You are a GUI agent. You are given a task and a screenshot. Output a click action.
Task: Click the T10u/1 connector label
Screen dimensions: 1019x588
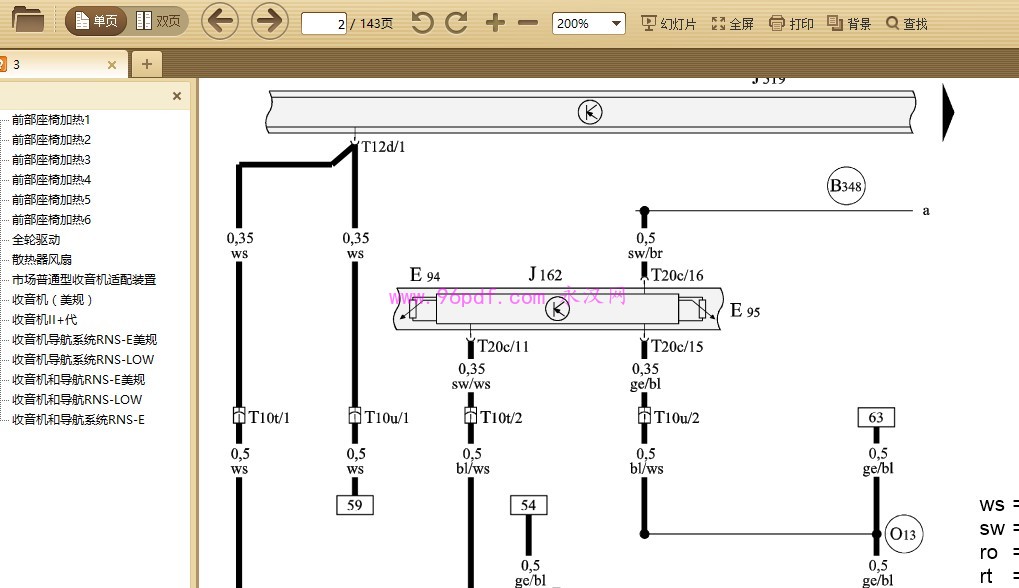(x=387, y=417)
